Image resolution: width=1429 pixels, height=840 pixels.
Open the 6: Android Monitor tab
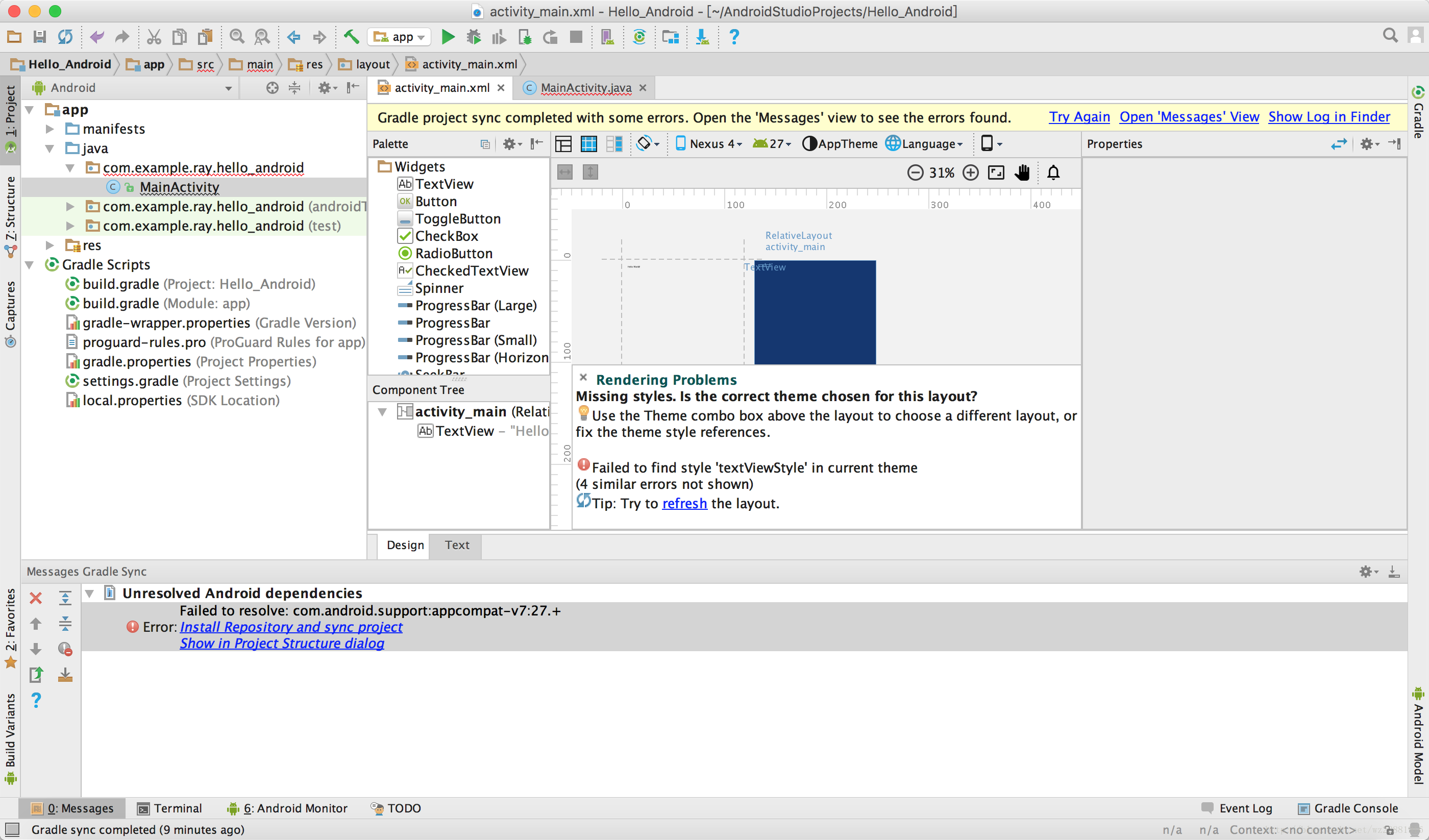(x=287, y=808)
